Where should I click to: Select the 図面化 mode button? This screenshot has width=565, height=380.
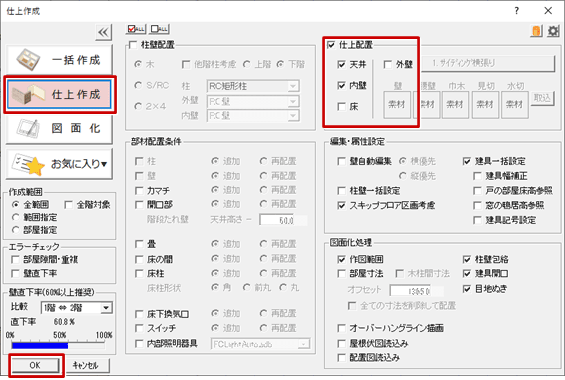(59, 129)
